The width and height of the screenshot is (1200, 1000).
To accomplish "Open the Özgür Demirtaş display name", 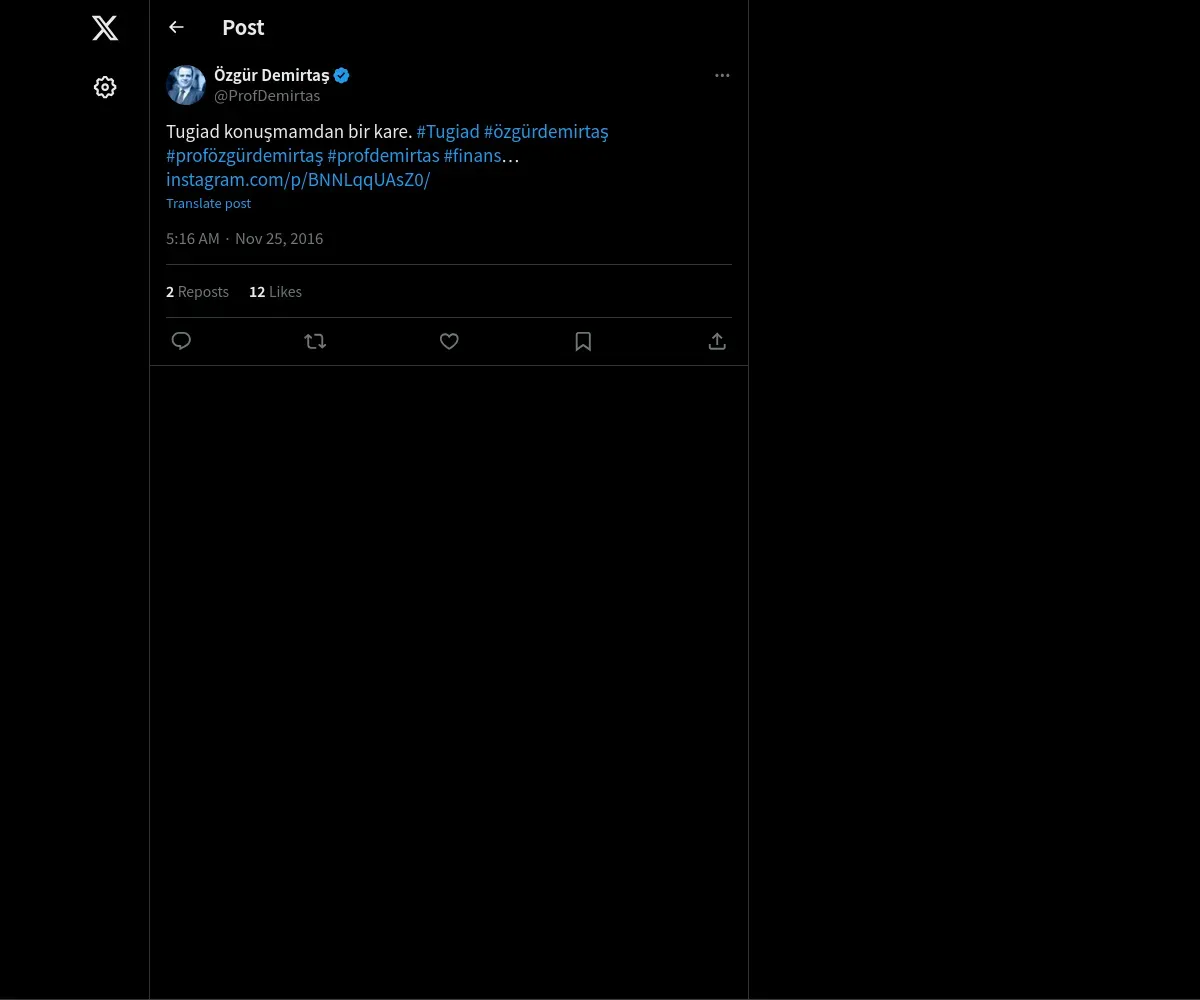I will click(271, 75).
